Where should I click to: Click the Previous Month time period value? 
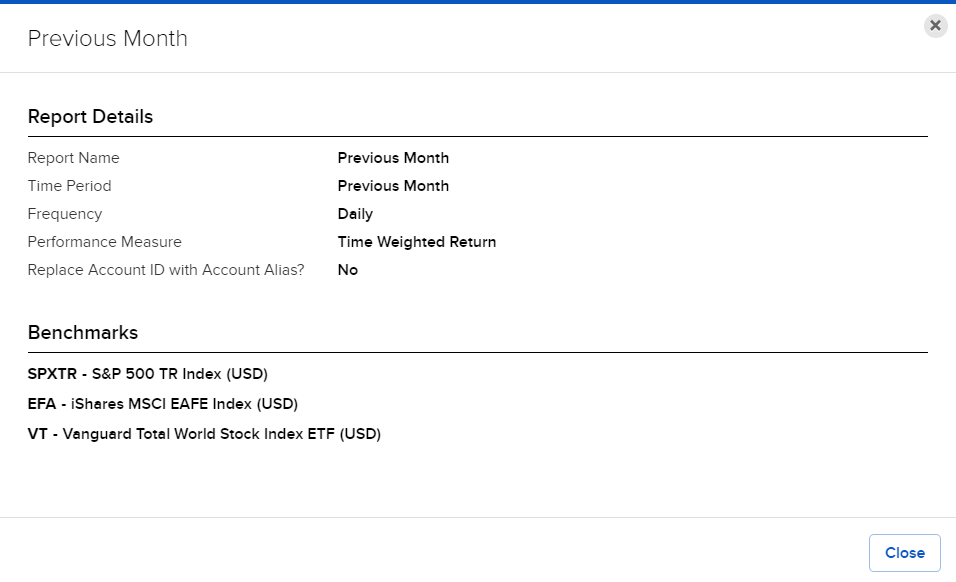[393, 186]
